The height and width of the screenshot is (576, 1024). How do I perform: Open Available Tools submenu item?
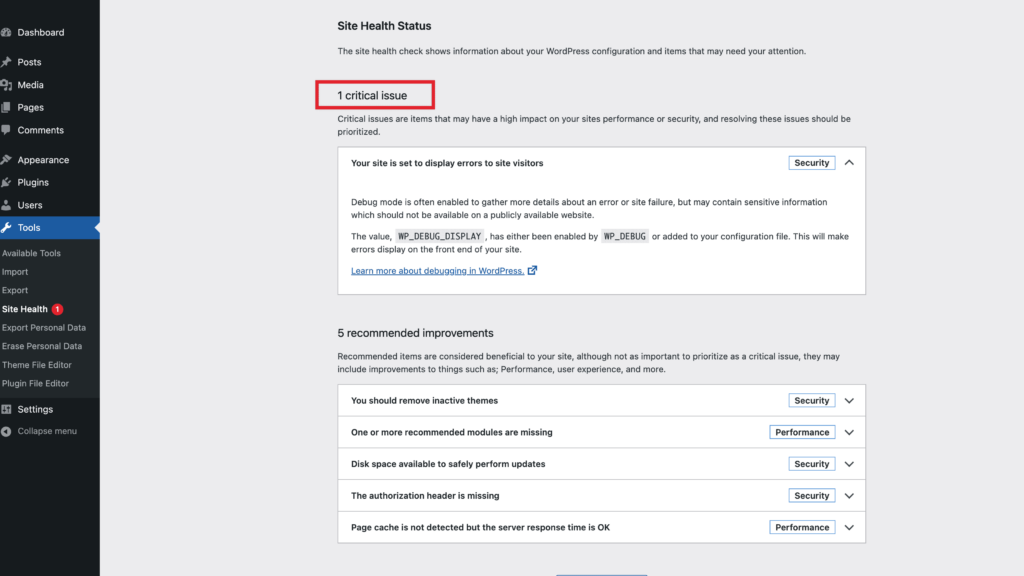[x=31, y=253]
